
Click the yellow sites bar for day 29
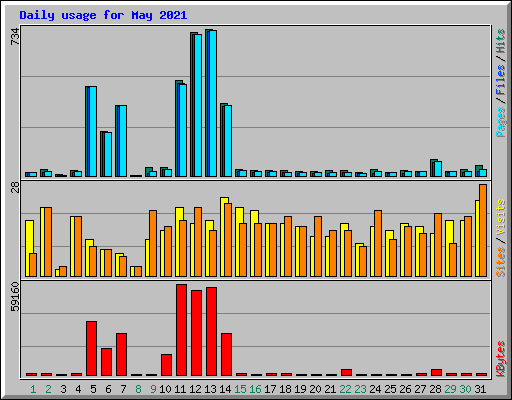[x=448, y=248]
